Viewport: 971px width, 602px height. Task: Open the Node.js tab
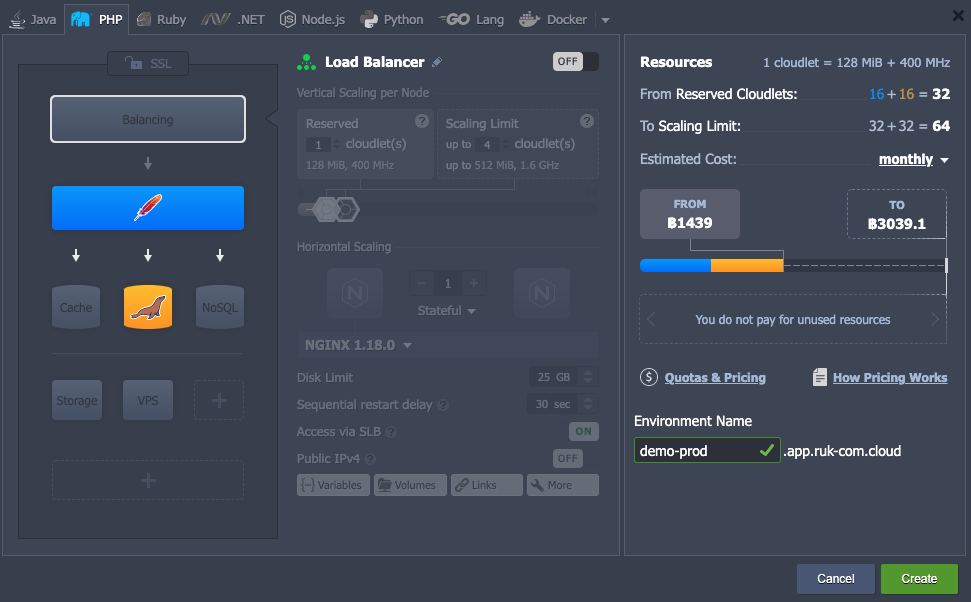[312, 19]
